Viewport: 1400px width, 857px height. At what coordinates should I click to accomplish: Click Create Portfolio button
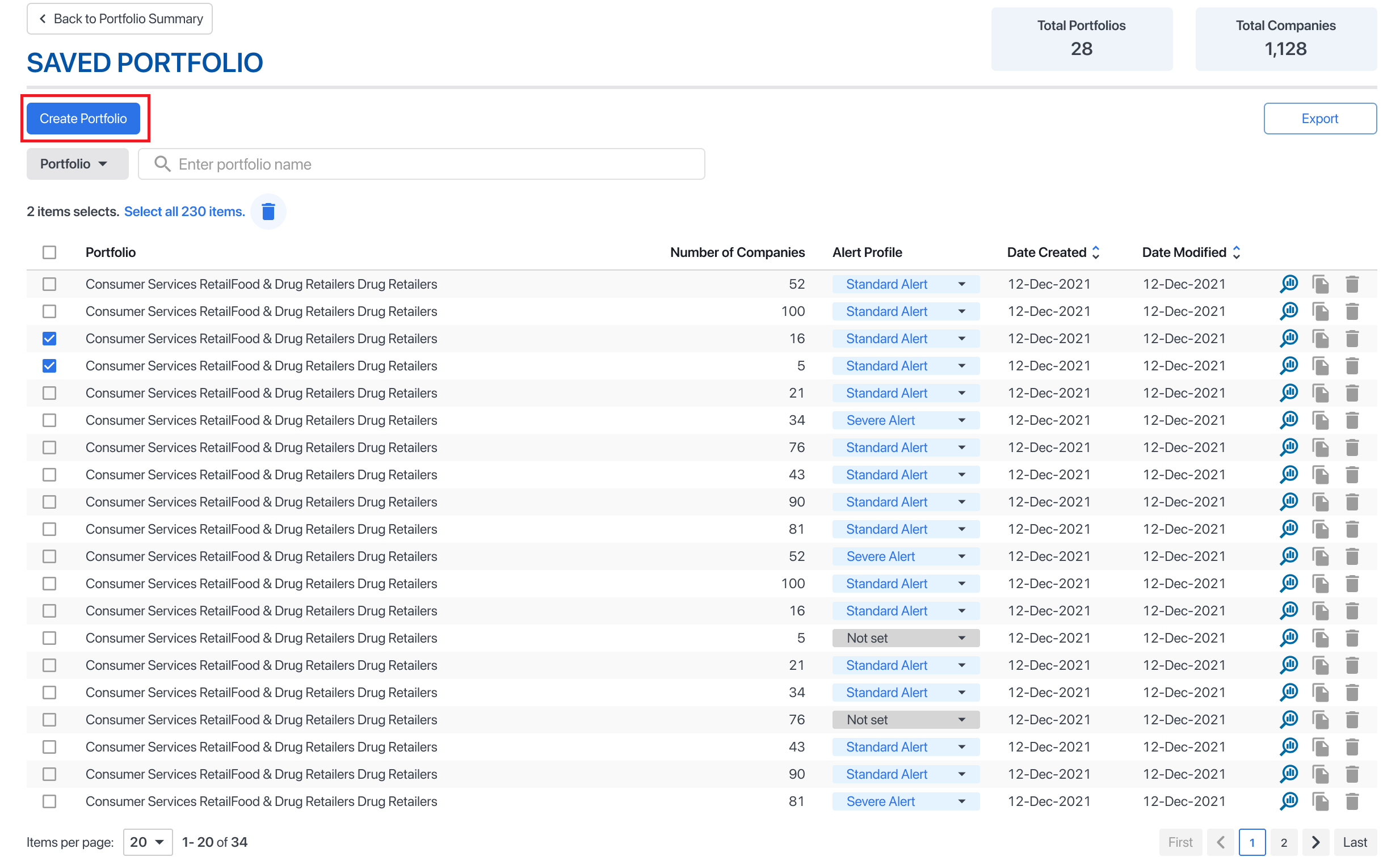pyautogui.click(x=83, y=119)
